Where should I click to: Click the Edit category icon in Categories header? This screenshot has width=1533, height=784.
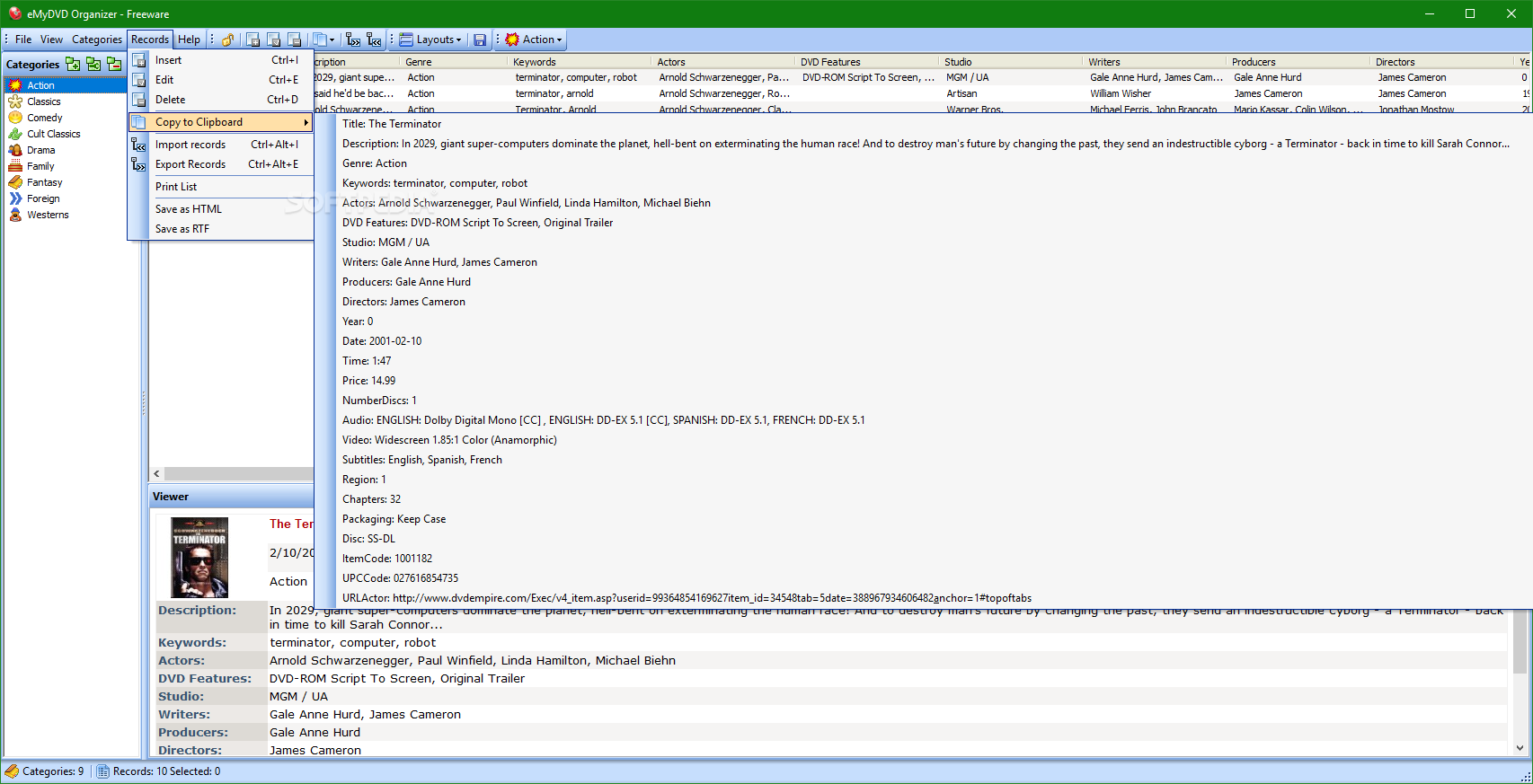(x=93, y=64)
